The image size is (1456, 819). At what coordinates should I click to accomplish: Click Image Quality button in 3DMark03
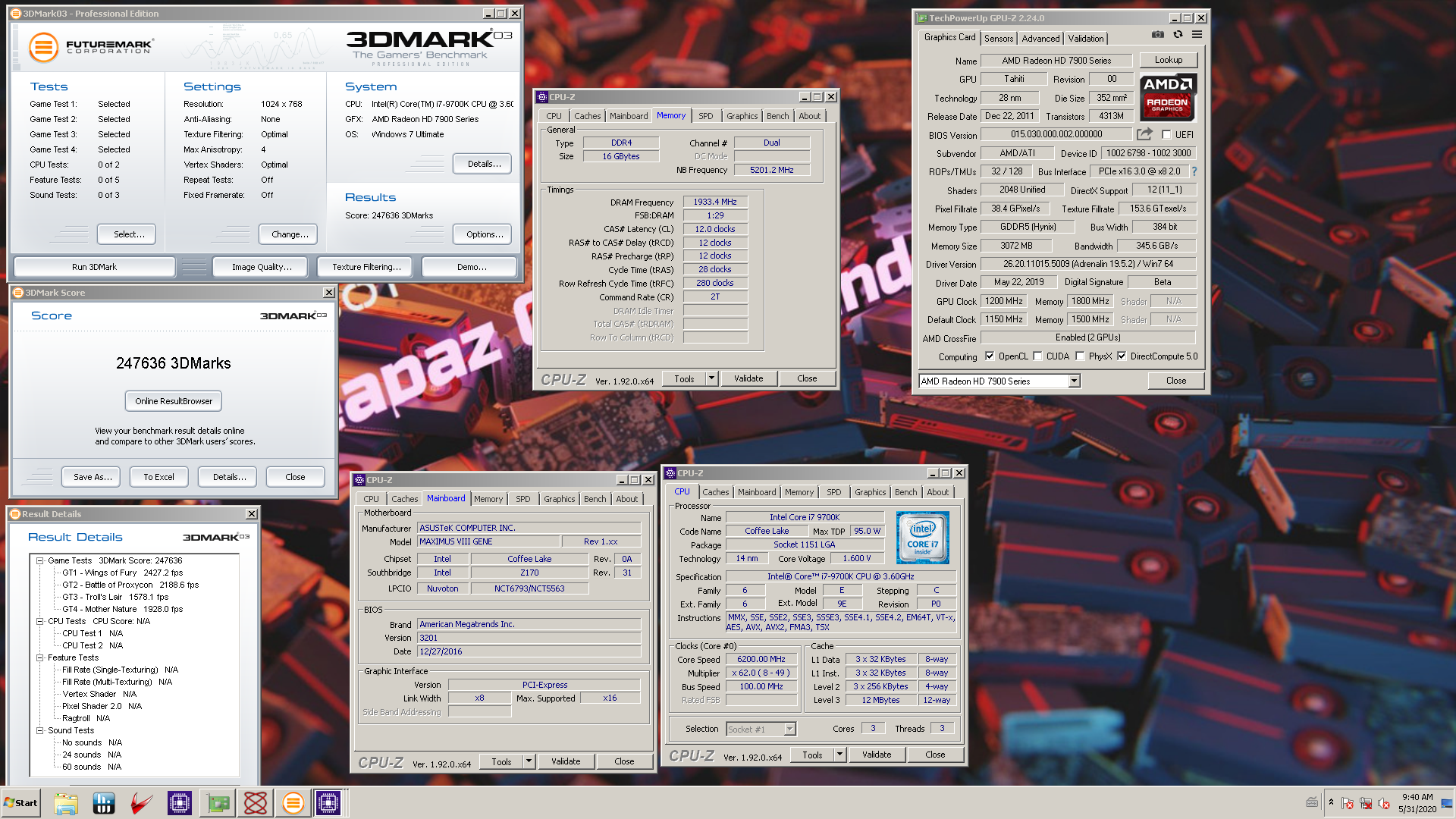262,267
